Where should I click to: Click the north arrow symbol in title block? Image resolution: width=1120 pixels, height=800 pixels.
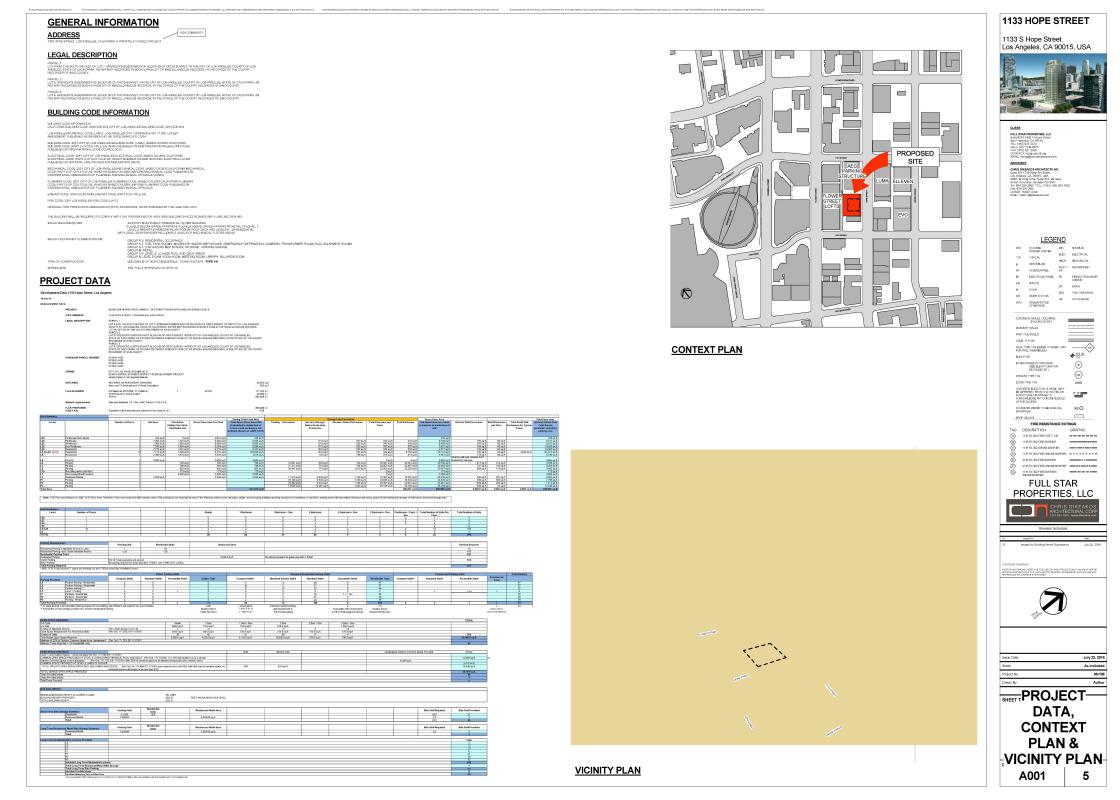point(1053,601)
